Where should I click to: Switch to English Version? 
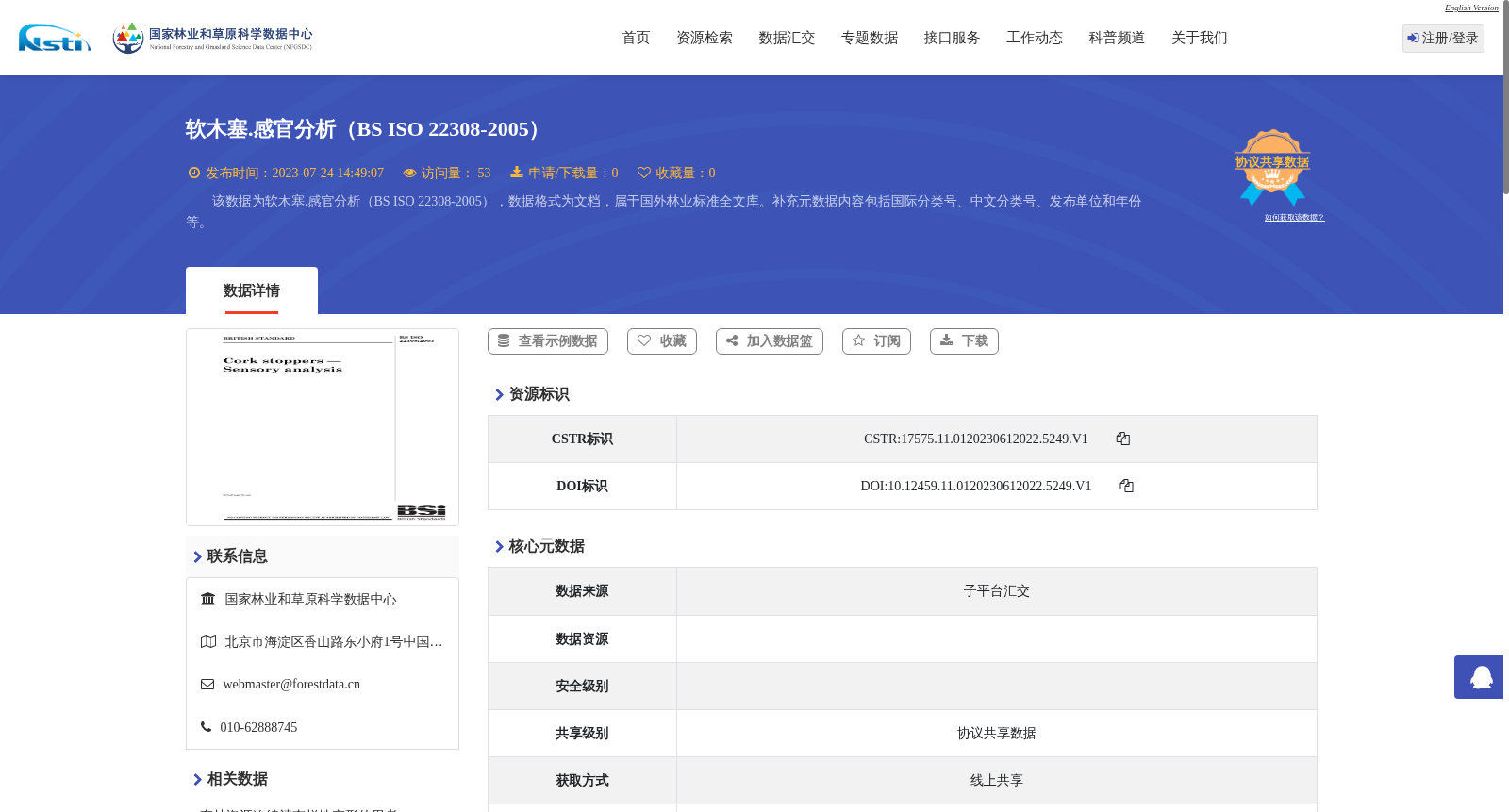[1471, 8]
